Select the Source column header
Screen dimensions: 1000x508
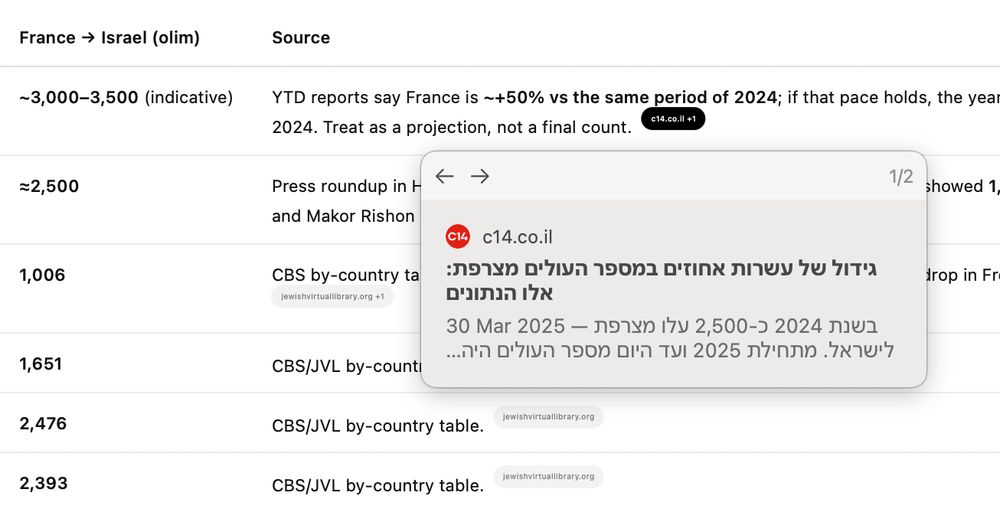coord(301,38)
